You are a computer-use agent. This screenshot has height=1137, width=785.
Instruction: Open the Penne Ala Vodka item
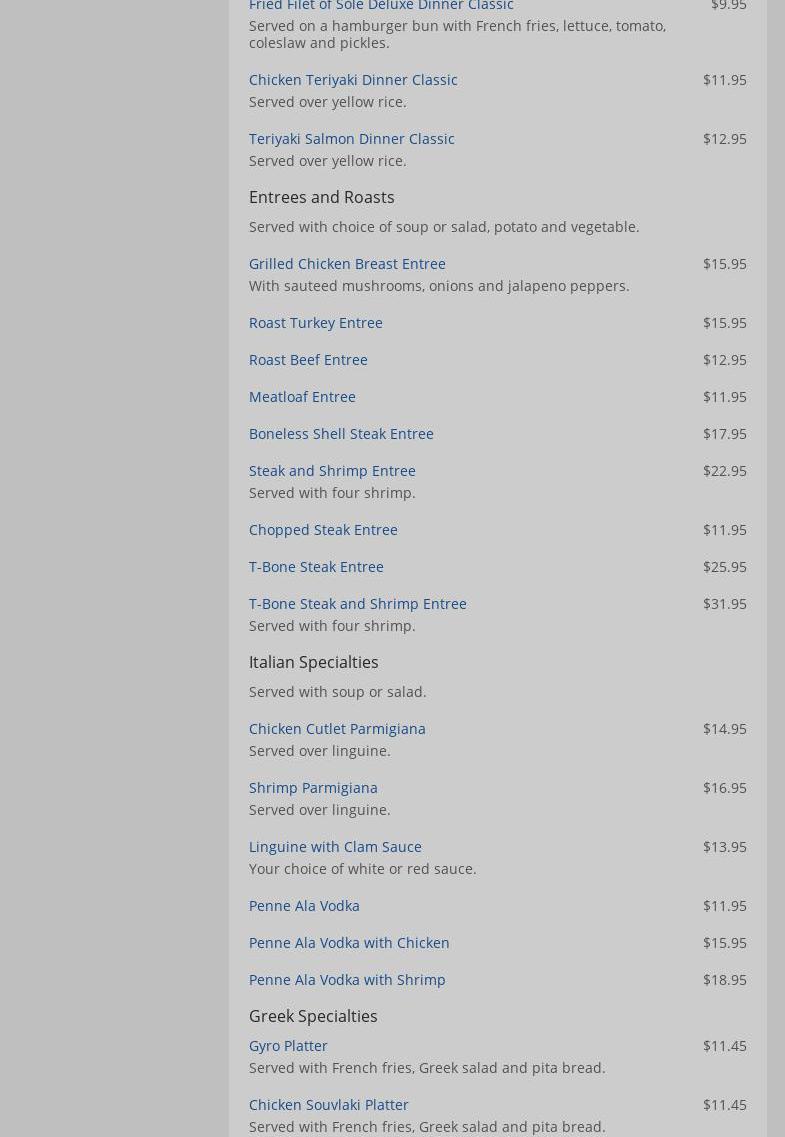[304, 906]
